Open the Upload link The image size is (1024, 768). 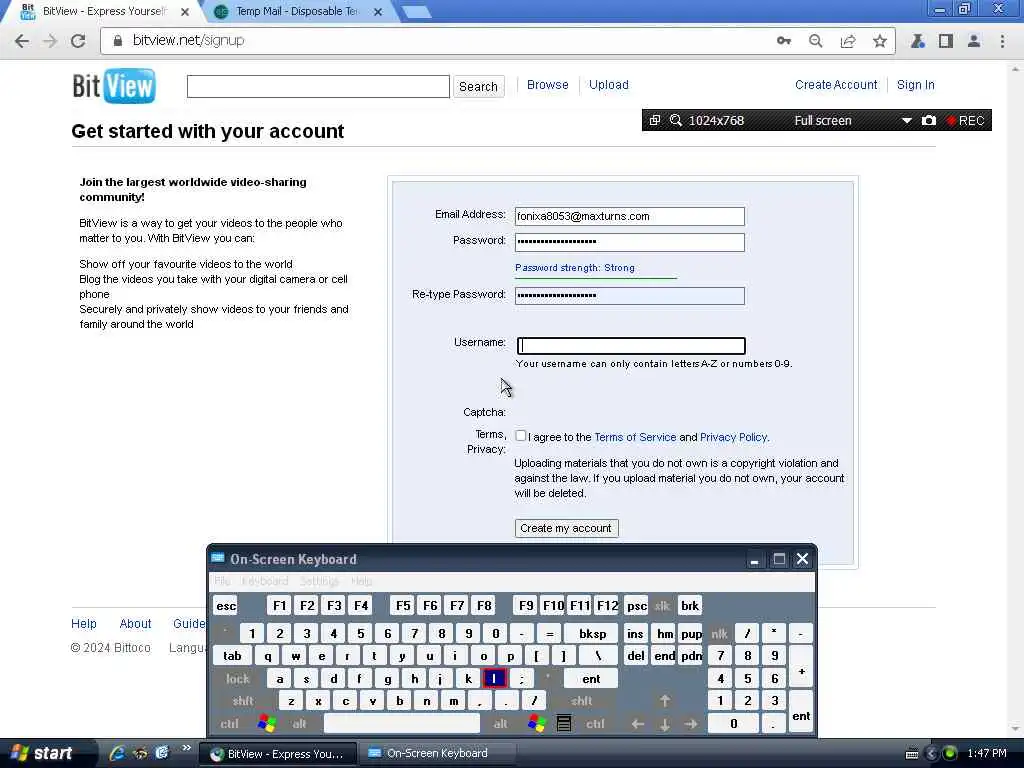609,85
